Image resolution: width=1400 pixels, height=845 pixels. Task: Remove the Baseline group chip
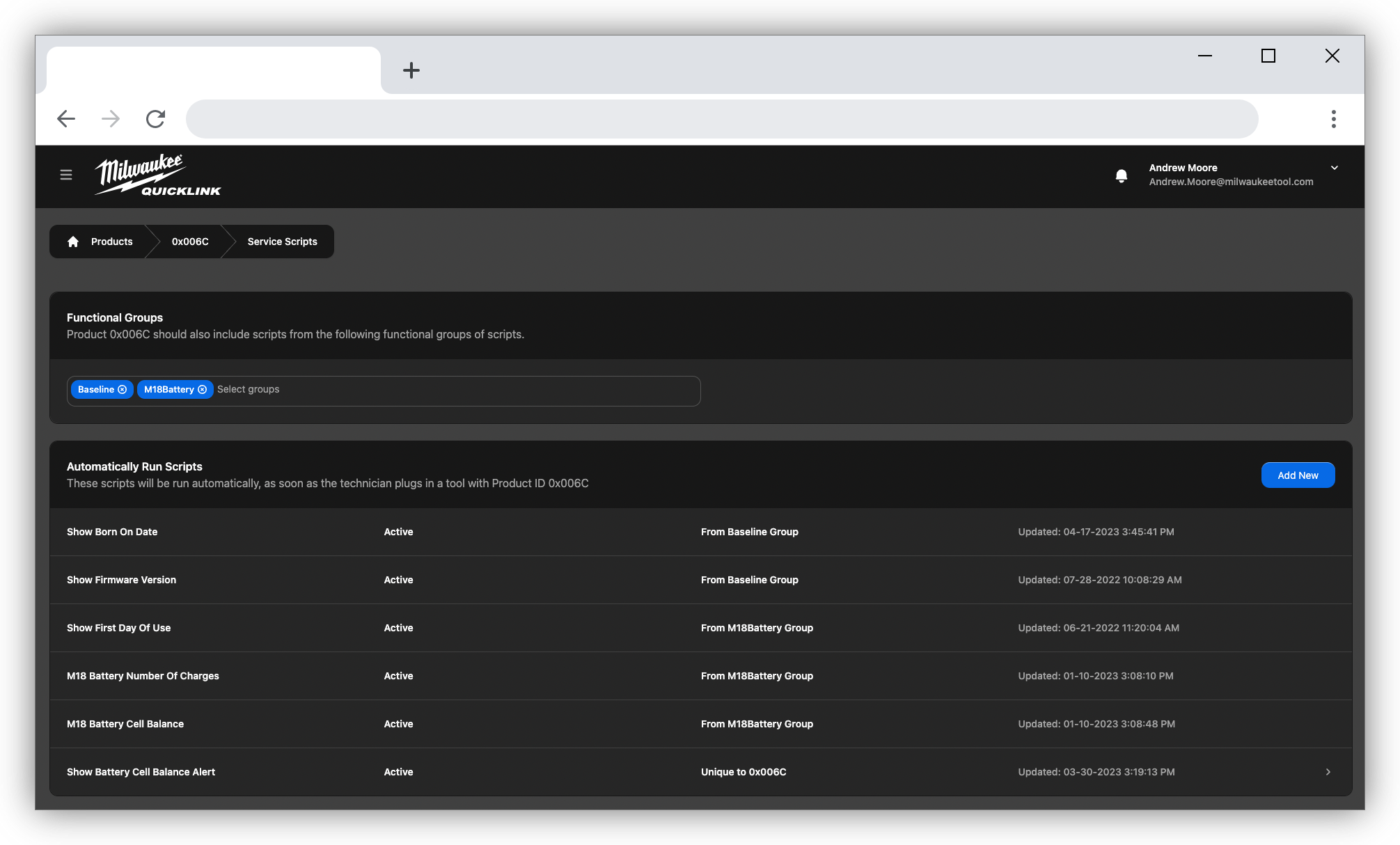click(x=123, y=390)
